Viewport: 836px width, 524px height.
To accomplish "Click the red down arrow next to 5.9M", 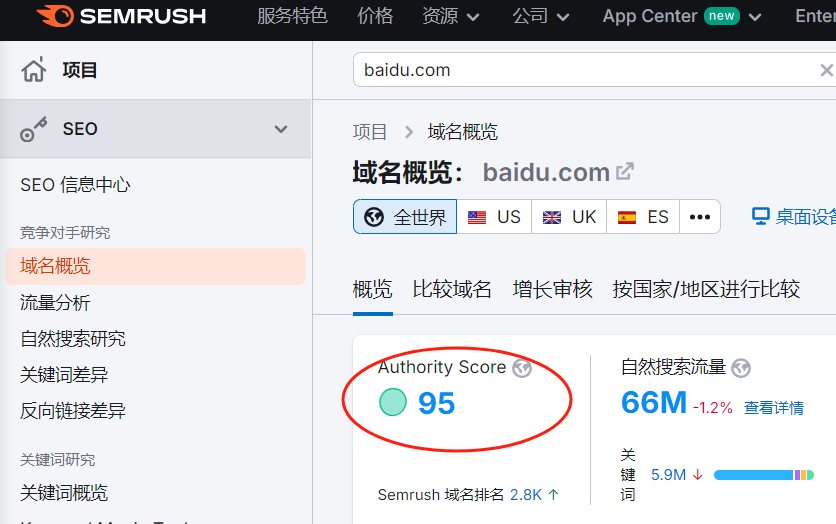I will tap(697, 474).
